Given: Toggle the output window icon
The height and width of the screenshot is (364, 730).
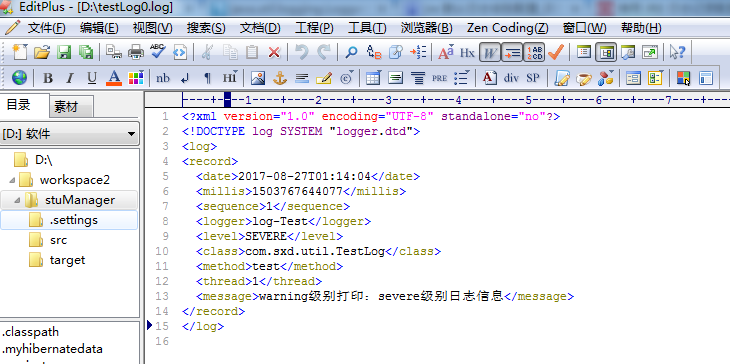Looking at the screenshot, I should pyautogui.click(x=629, y=52).
